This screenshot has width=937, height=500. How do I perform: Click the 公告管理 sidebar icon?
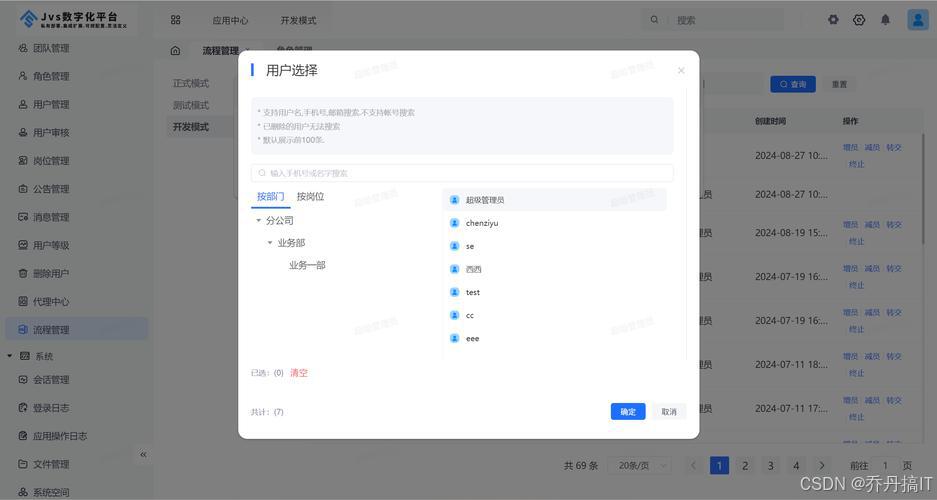[23, 189]
